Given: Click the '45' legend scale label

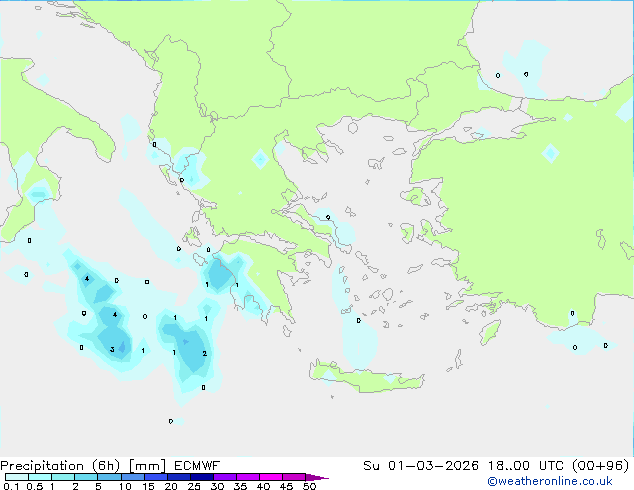Looking at the screenshot, I should point(286,486).
